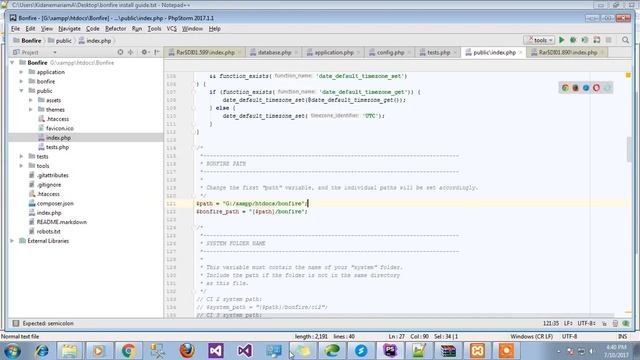Expand External Libraries node
640x360 pixels.
click(x=12, y=241)
